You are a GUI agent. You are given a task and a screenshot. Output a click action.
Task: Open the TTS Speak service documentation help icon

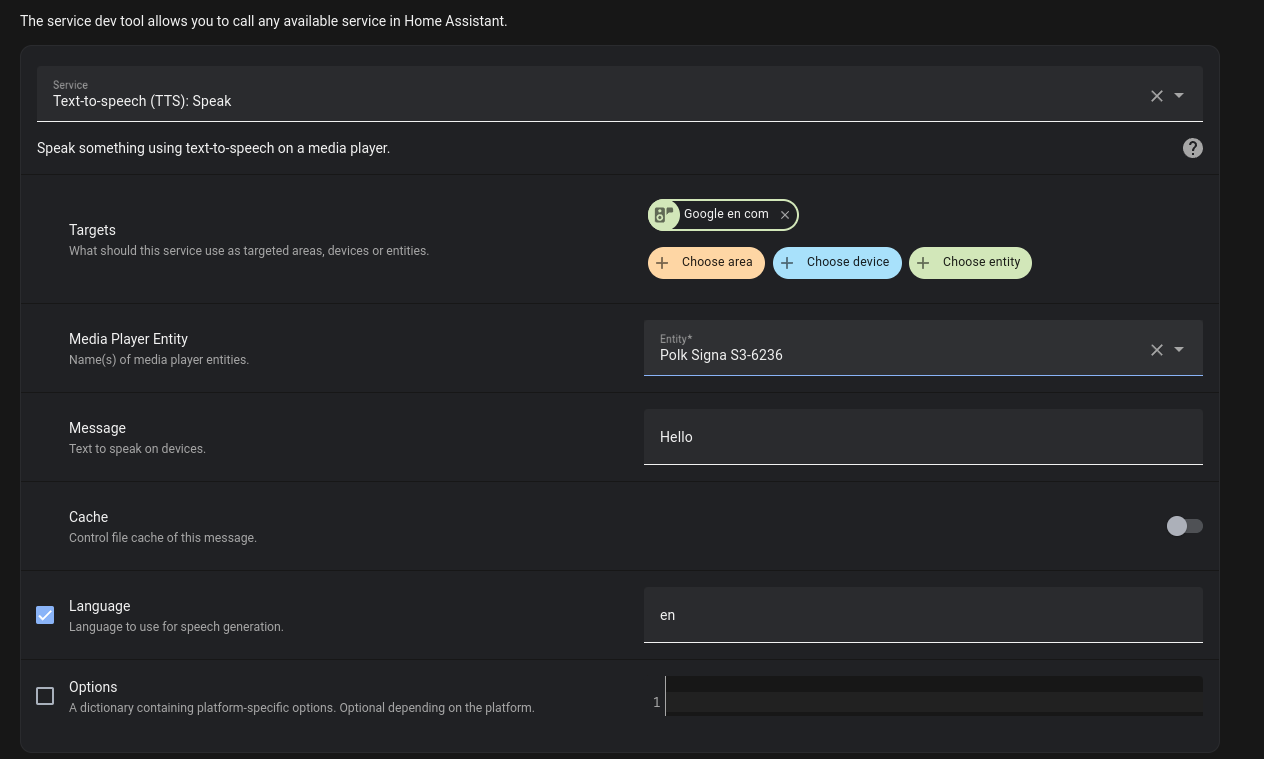point(1192,147)
